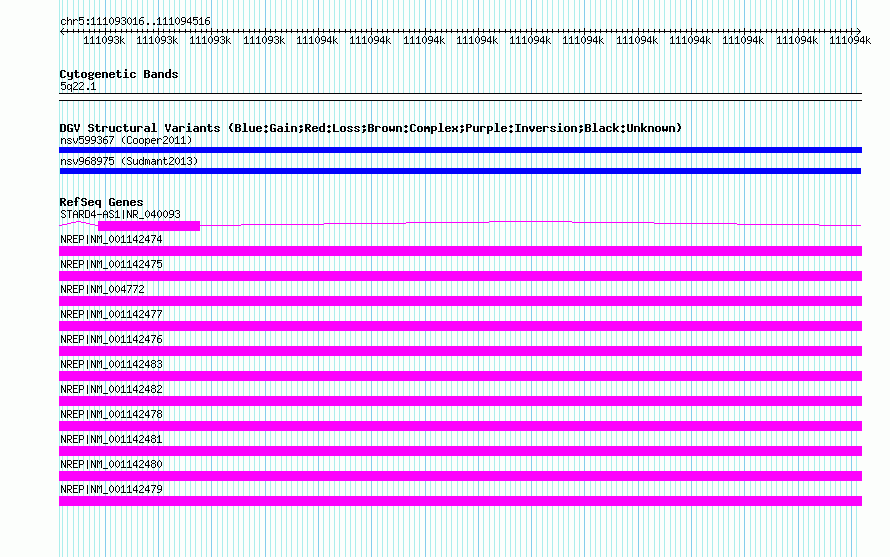Select the STARD4-AS1 magenta exon block

tap(149, 226)
